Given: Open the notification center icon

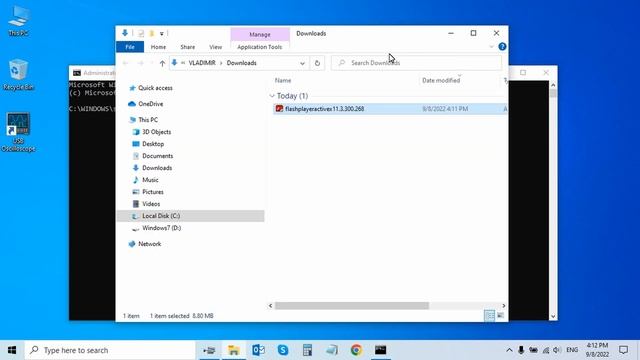Looking at the screenshot, I should (623, 350).
